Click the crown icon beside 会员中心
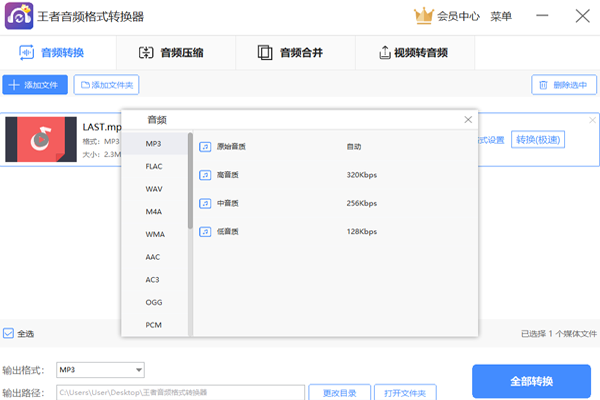Image resolution: width=600 pixels, height=400 pixels. coord(423,16)
